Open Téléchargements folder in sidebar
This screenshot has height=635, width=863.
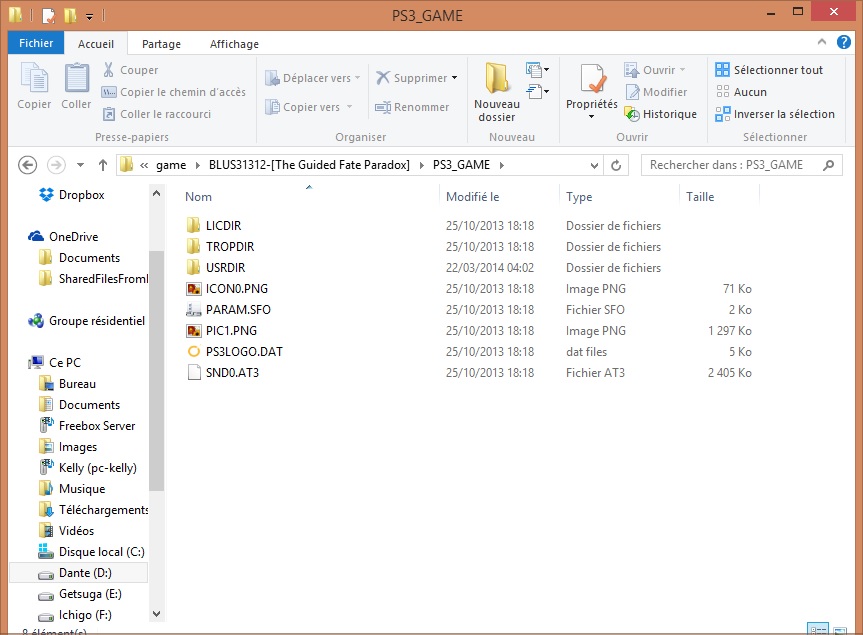103,510
